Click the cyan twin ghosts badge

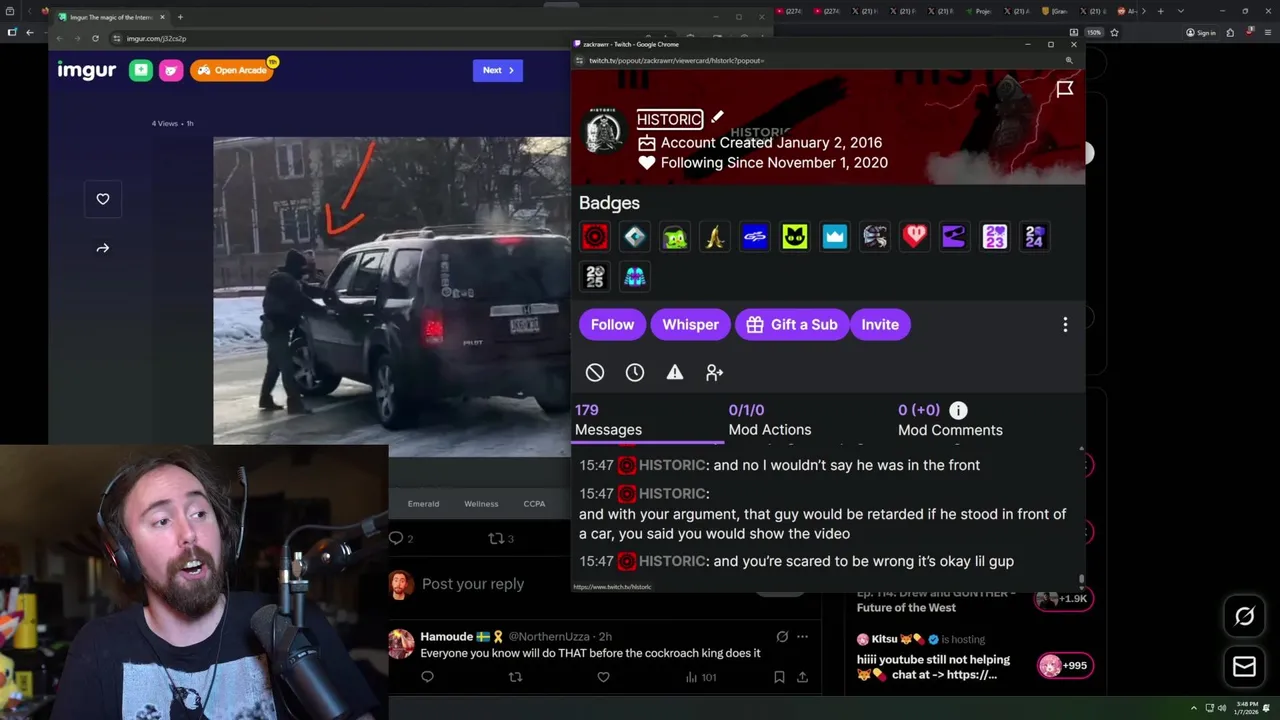point(635,277)
